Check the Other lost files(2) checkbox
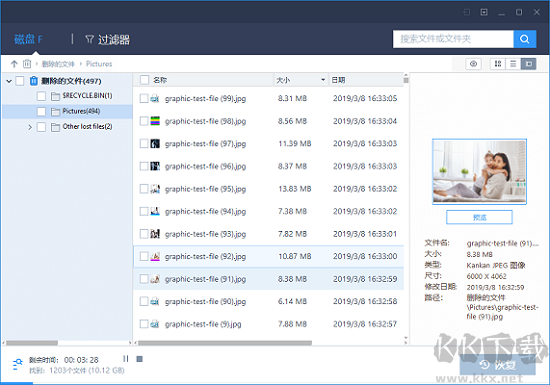Viewport: 550px width, 385px height. tap(41, 127)
